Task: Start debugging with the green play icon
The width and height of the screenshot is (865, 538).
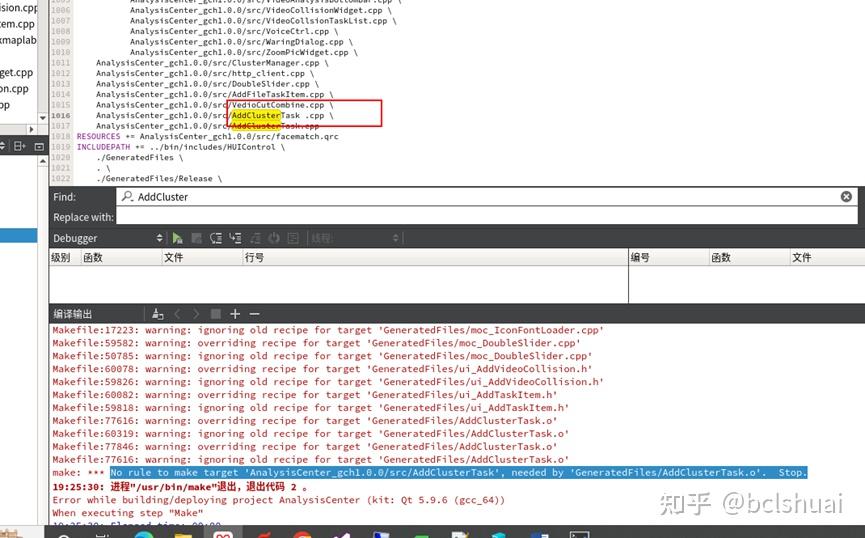Action: (177, 238)
